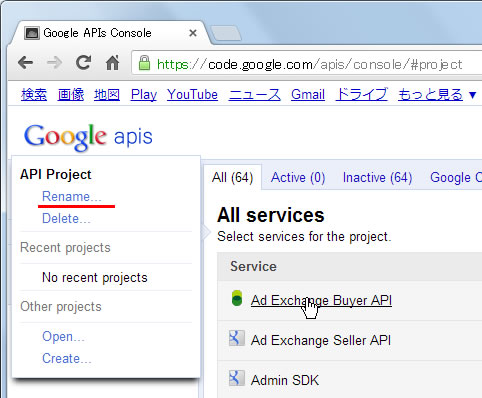
Task: Click the Ad Exchange Buyer API green icon
Action: 237,298
